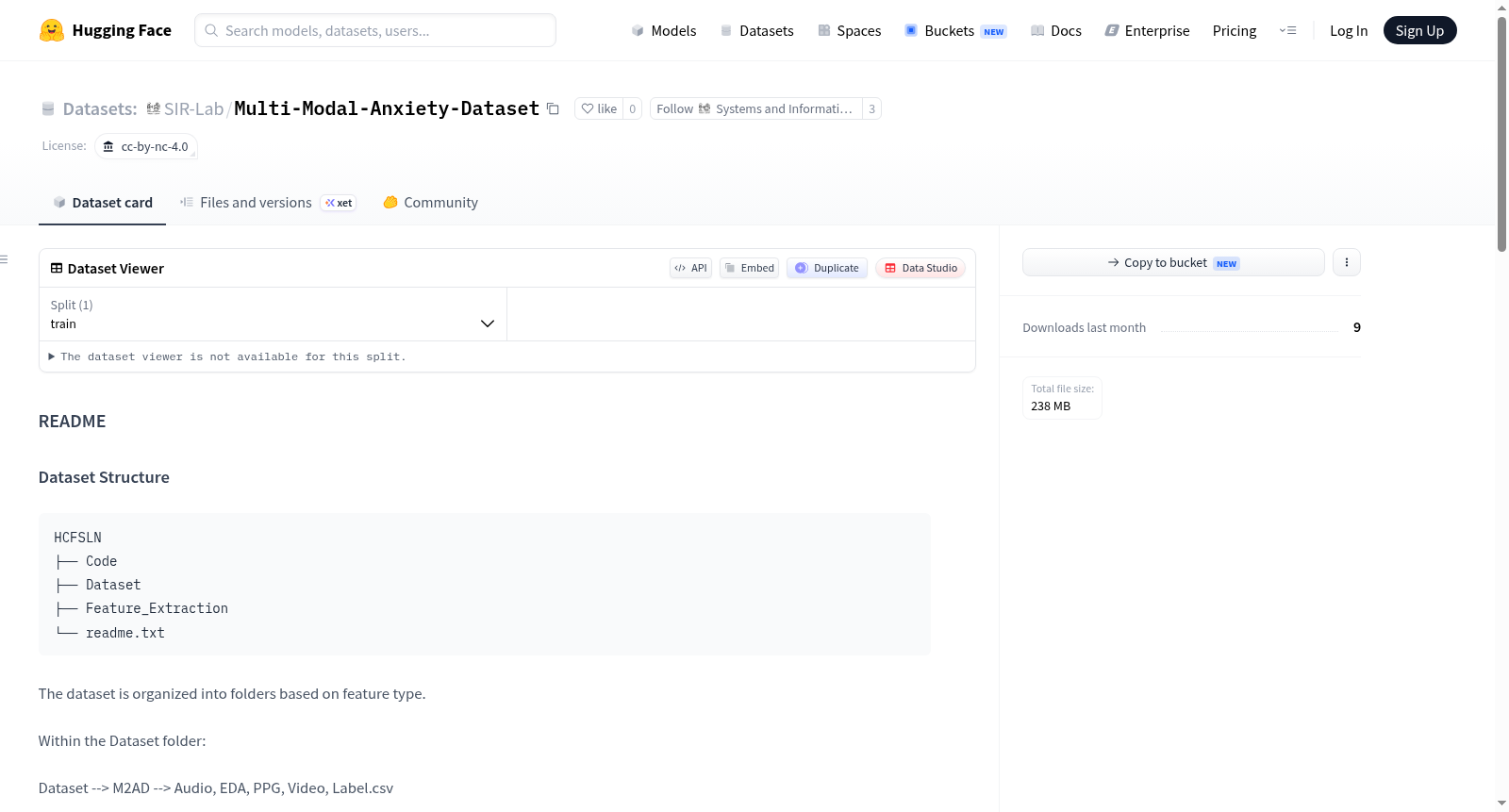1509x812 pixels.
Task: Click the cc-by-nc-4.0 license tag
Action: [146, 146]
